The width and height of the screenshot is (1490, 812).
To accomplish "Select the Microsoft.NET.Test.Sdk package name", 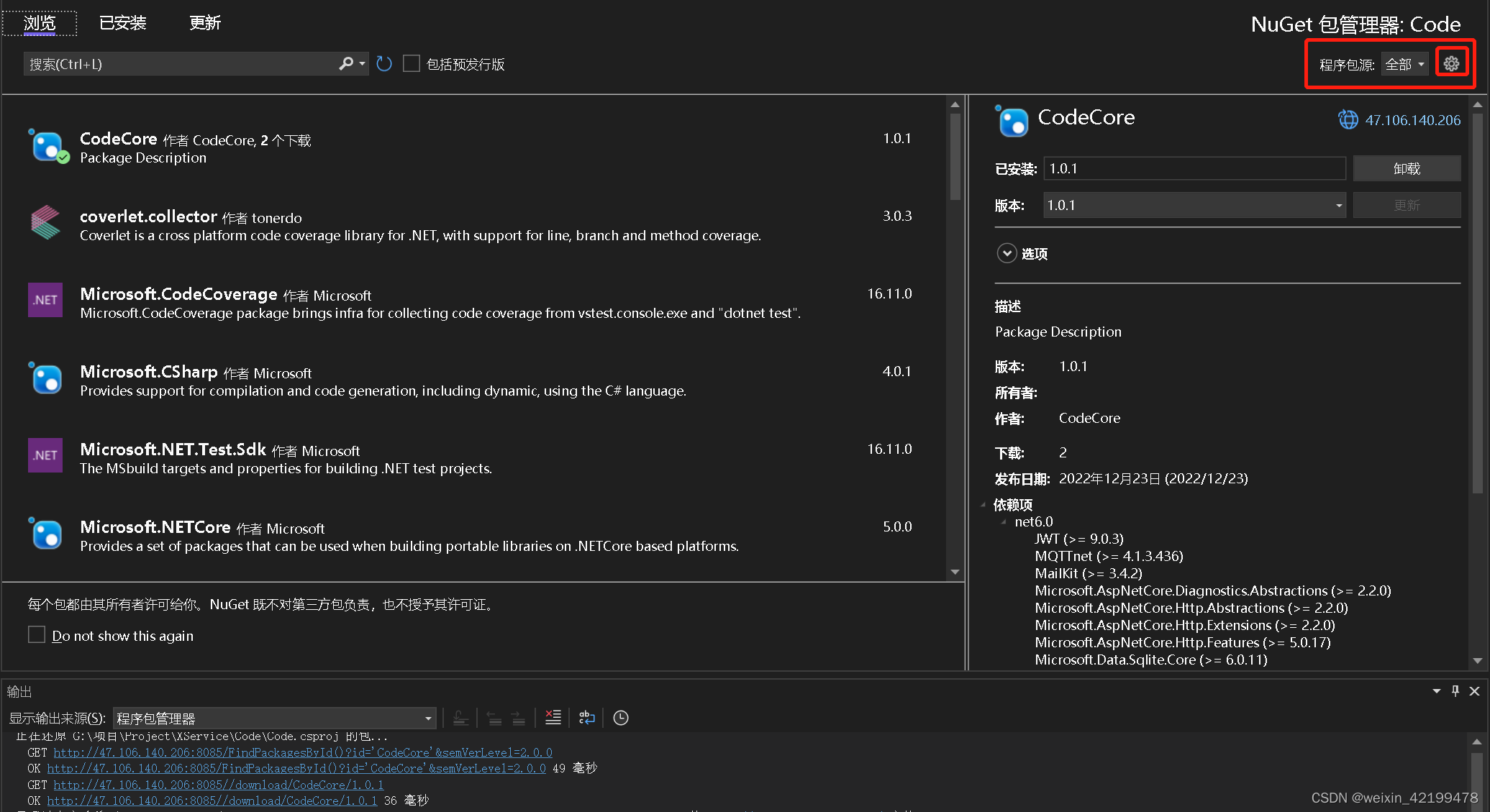I will [x=173, y=450].
